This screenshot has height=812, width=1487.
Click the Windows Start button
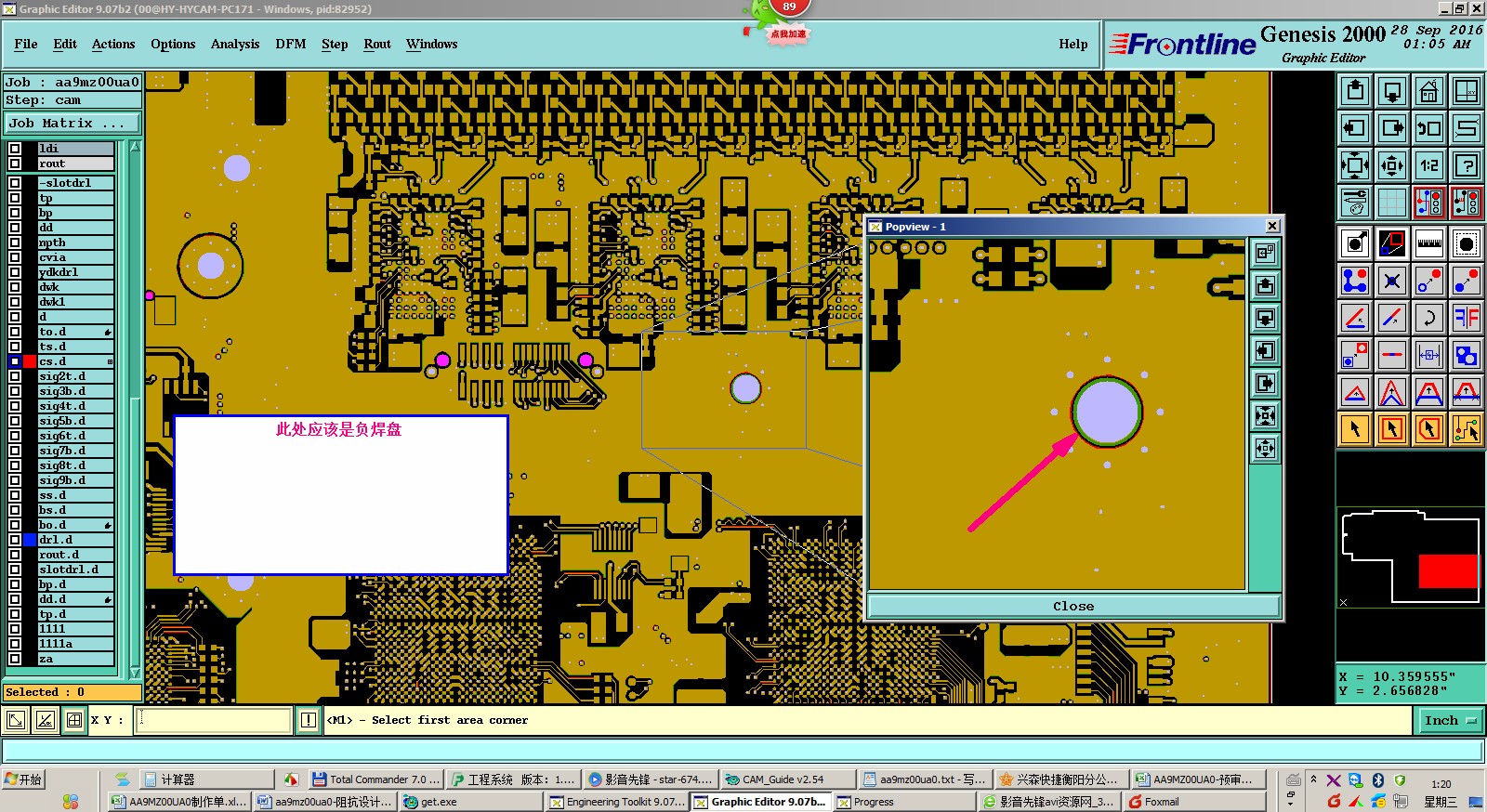(x=24, y=779)
